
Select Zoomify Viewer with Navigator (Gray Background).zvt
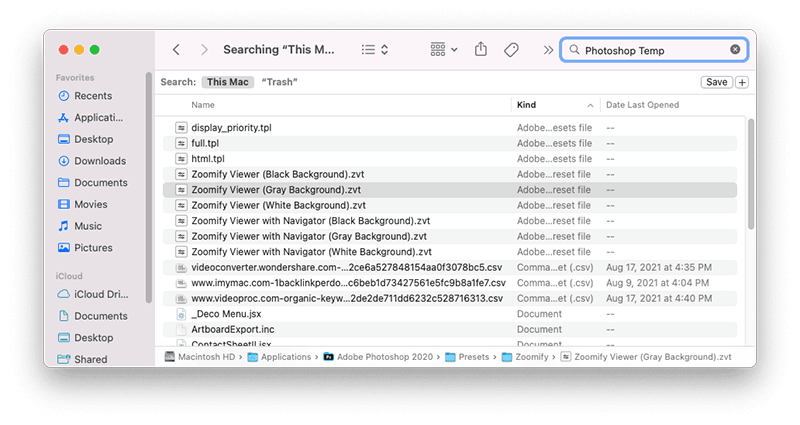(450, 236)
